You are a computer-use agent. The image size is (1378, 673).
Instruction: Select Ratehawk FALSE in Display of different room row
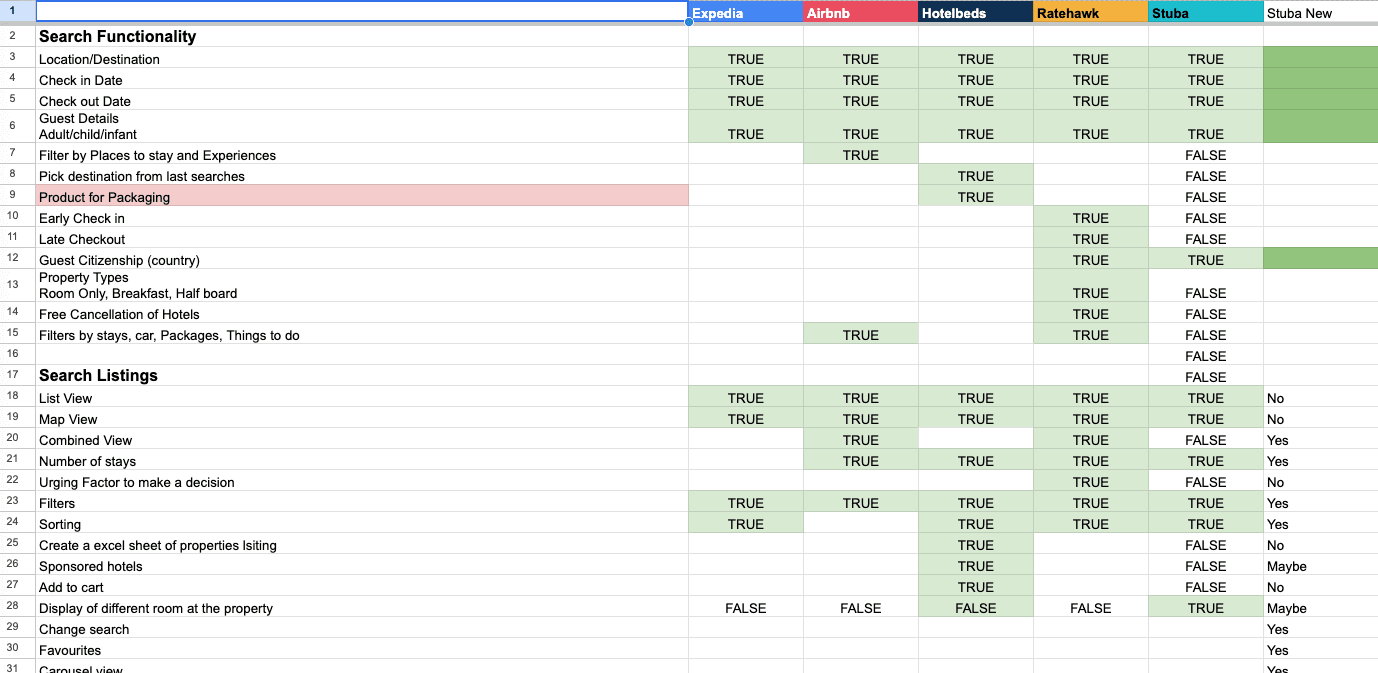1091,607
